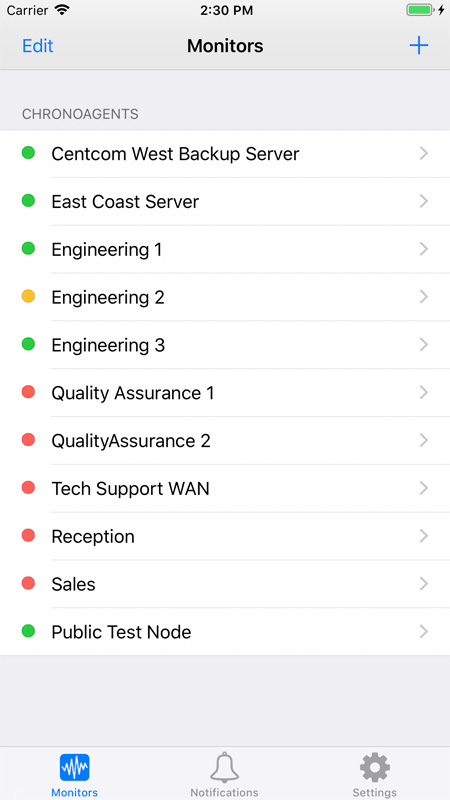Viewport: 450px width, 800px height.
Task: Click the yellow status dot beside Engineering 2
Action: pos(28,296)
